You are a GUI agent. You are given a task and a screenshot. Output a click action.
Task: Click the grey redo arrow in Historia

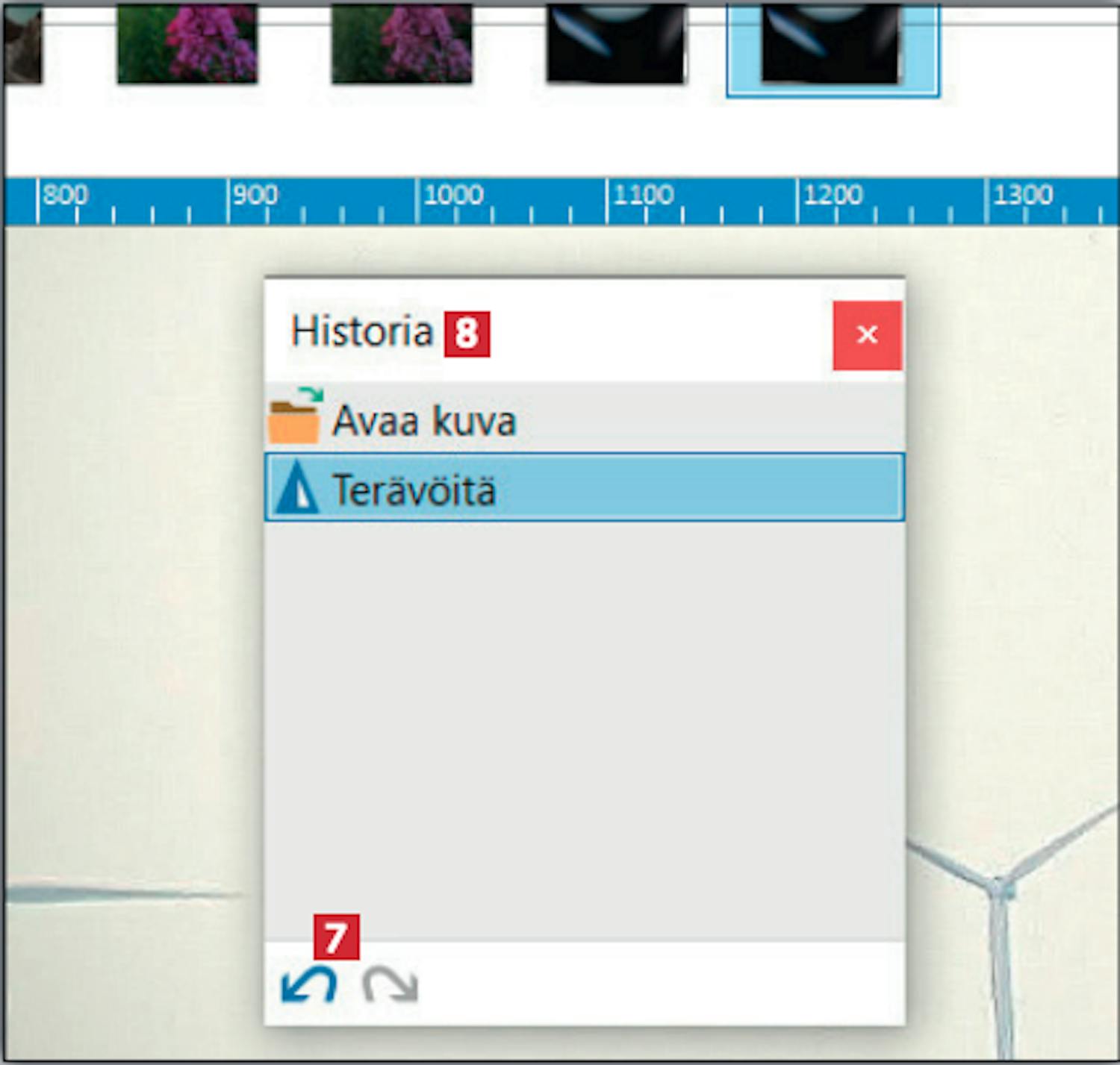(391, 985)
